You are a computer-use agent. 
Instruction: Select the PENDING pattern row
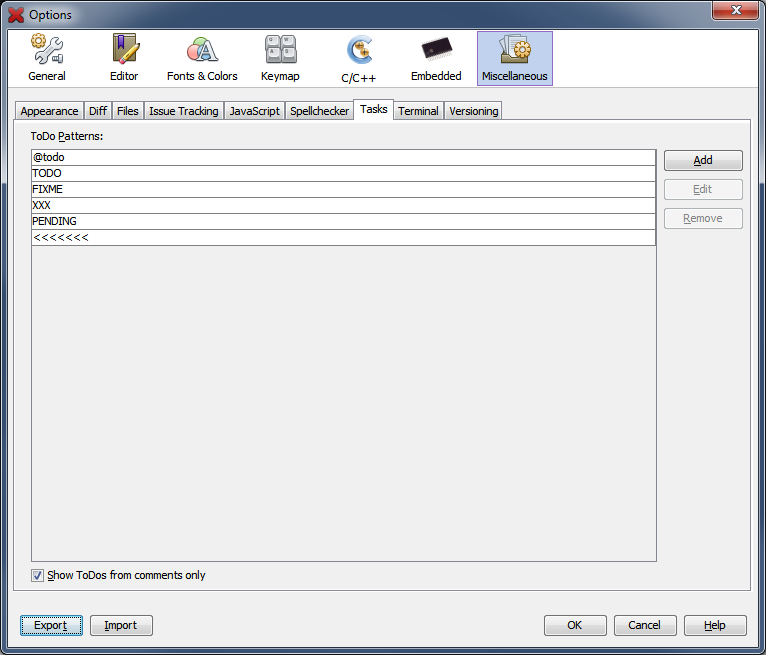(x=343, y=222)
